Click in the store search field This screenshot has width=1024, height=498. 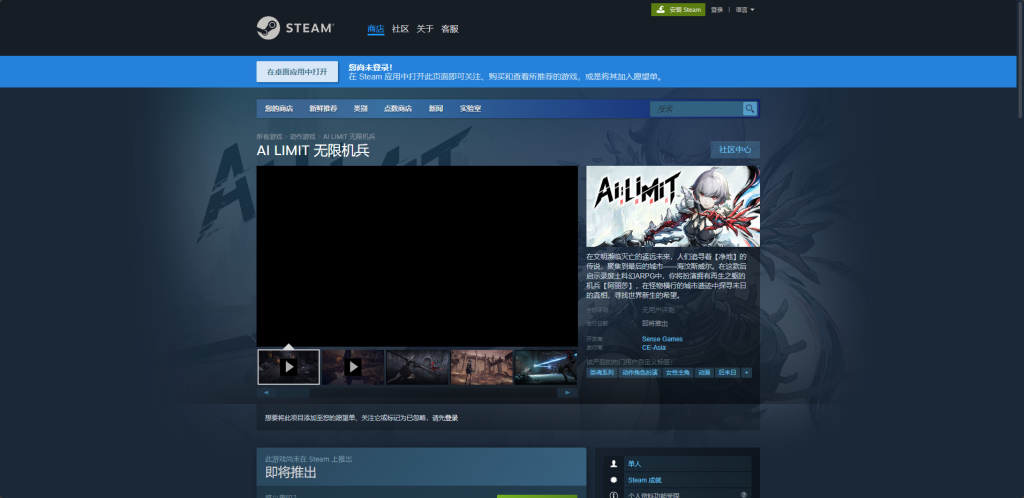tap(696, 108)
